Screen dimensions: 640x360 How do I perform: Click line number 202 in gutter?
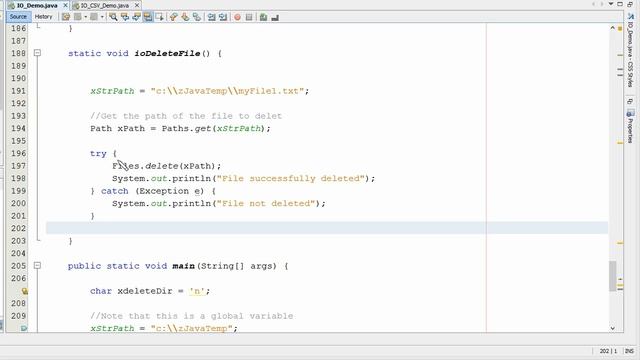[18, 228]
